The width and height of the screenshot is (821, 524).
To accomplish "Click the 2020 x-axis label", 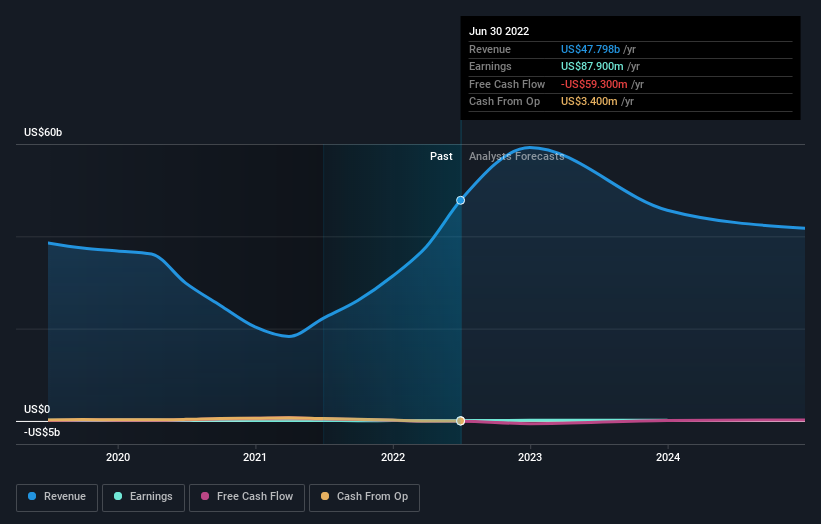I will click(x=118, y=458).
